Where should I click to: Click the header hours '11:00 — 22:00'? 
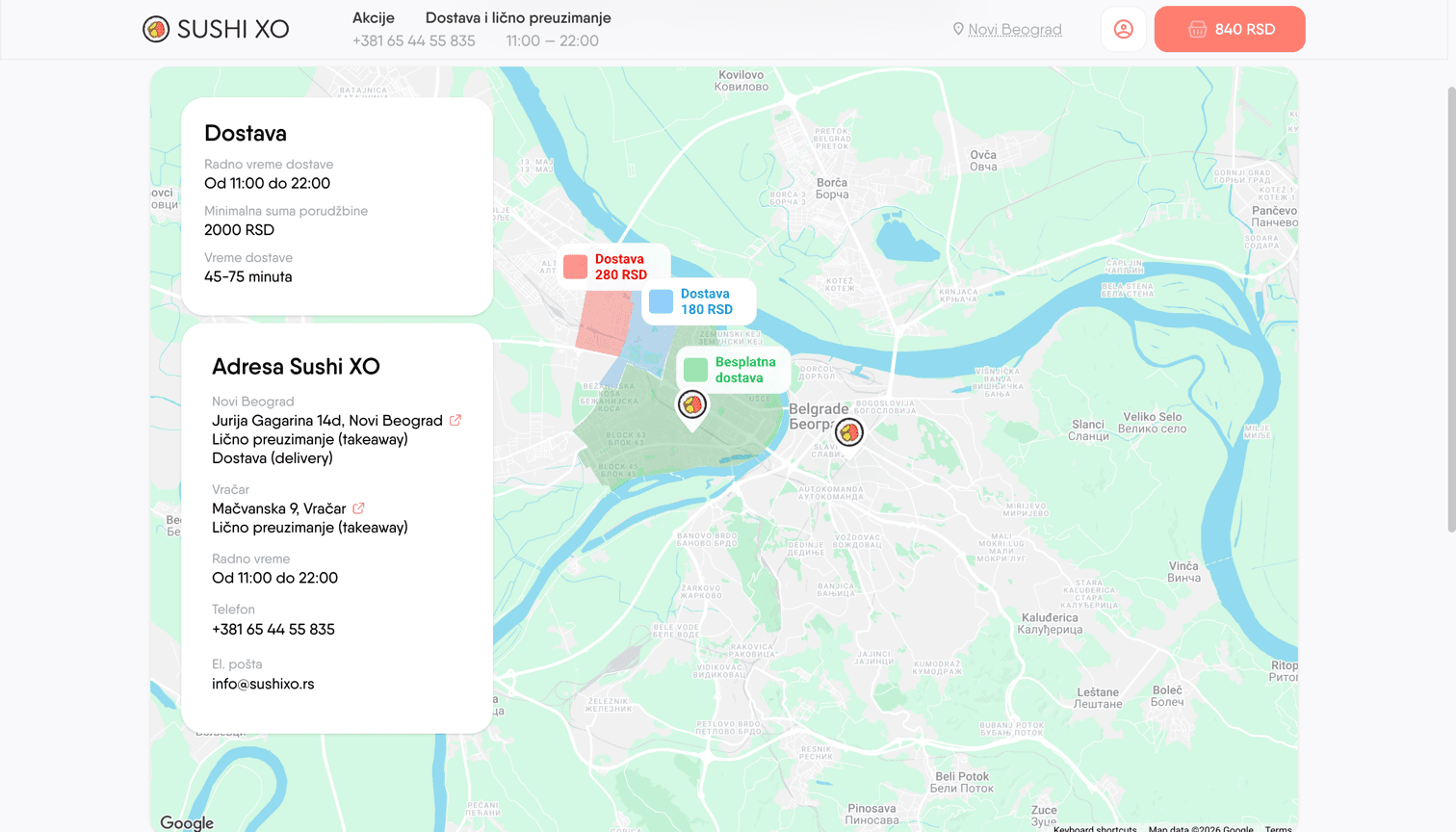click(x=553, y=40)
